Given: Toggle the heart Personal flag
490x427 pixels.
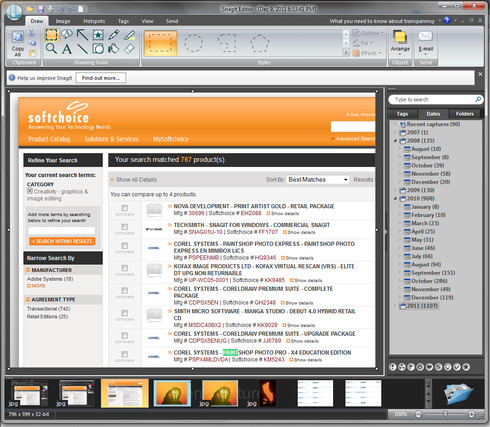Looking at the screenshot, I should click(429, 367).
